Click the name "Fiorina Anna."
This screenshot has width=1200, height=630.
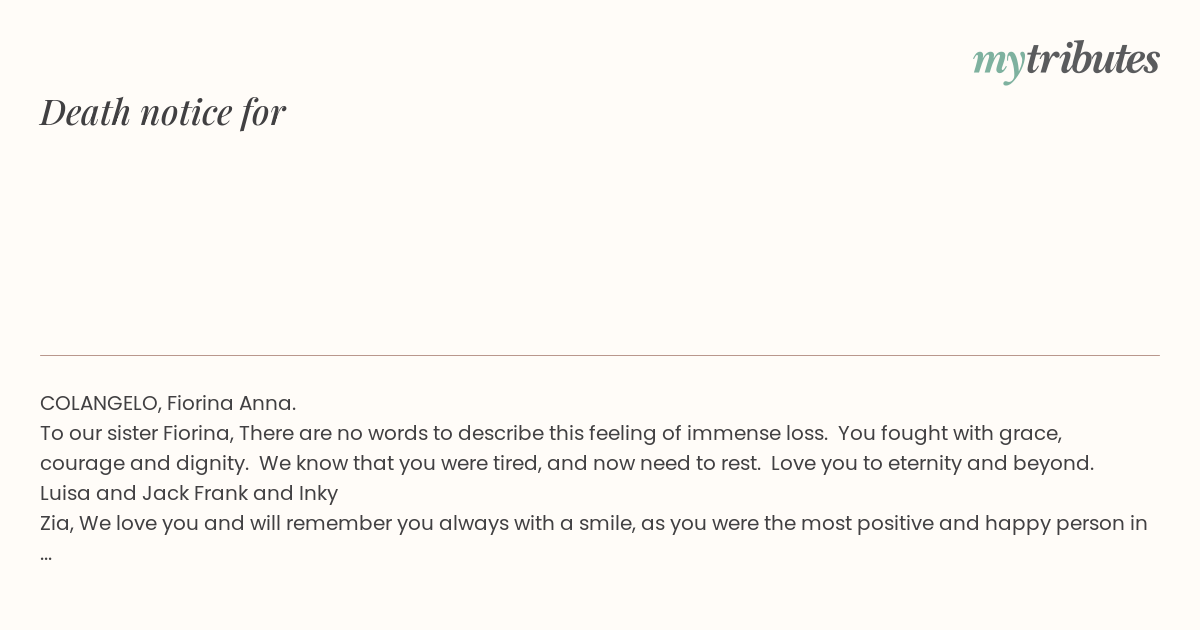231,403
